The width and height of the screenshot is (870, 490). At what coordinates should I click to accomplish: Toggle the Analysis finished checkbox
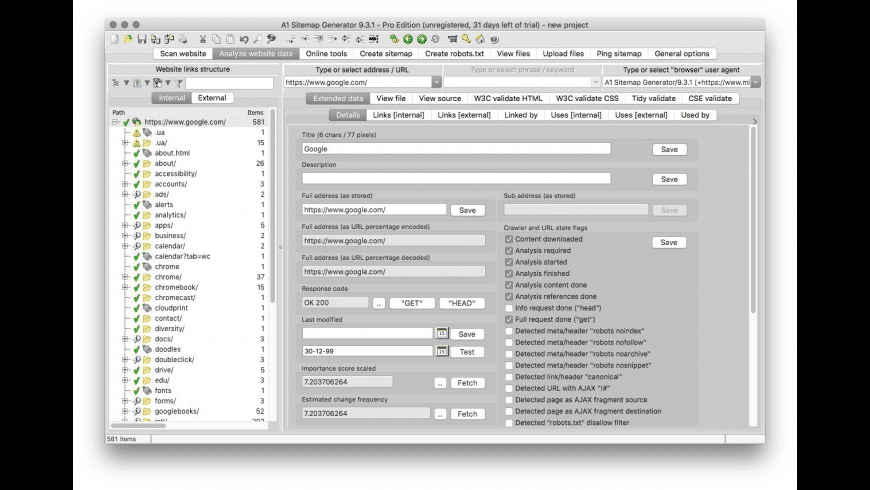[509, 274]
